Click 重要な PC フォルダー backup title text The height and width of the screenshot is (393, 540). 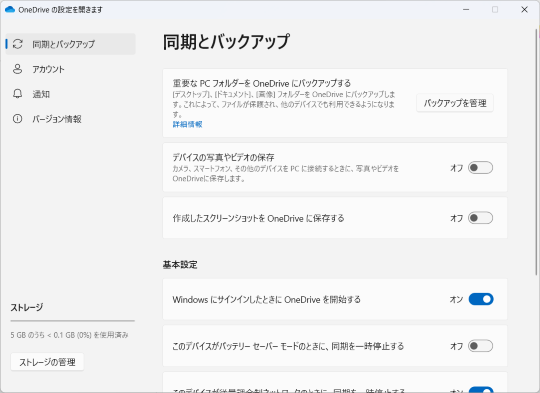[x=262, y=83]
